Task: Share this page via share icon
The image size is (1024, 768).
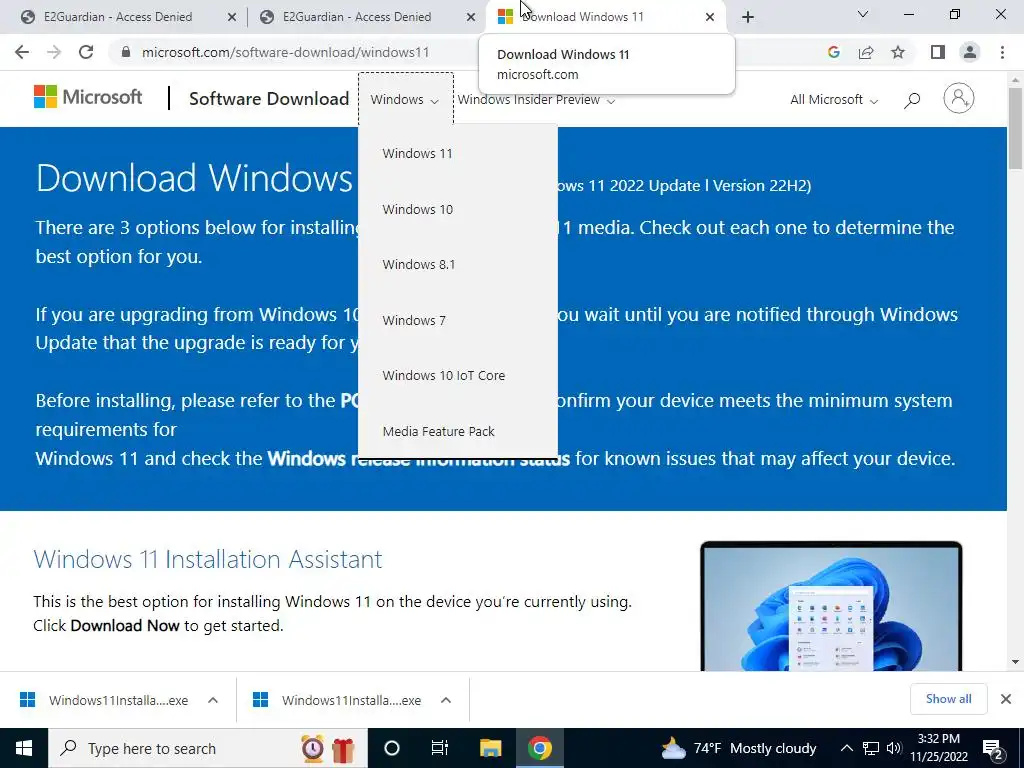Action: pyautogui.click(x=866, y=52)
